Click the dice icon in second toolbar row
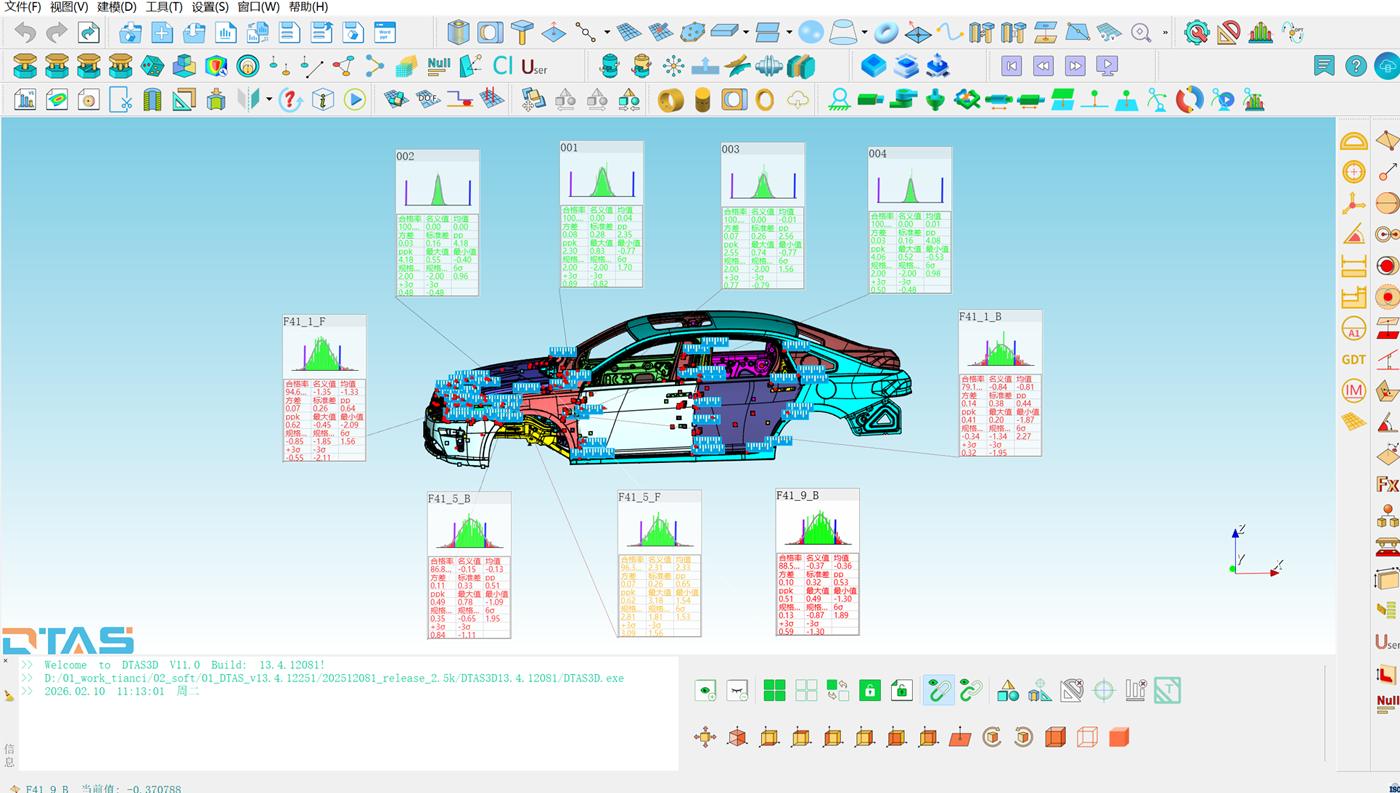Screen dimensions: 1400x793 [152, 67]
